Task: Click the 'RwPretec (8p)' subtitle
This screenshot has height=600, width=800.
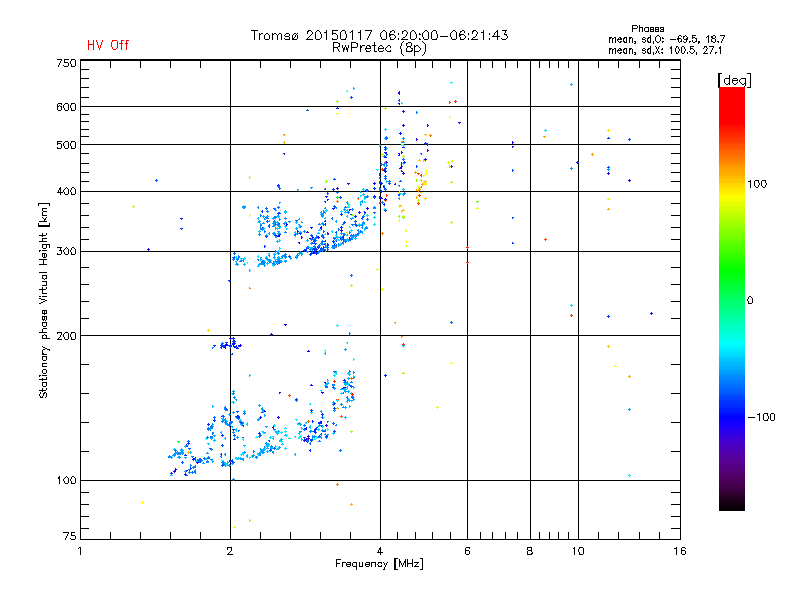Action: (x=379, y=48)
